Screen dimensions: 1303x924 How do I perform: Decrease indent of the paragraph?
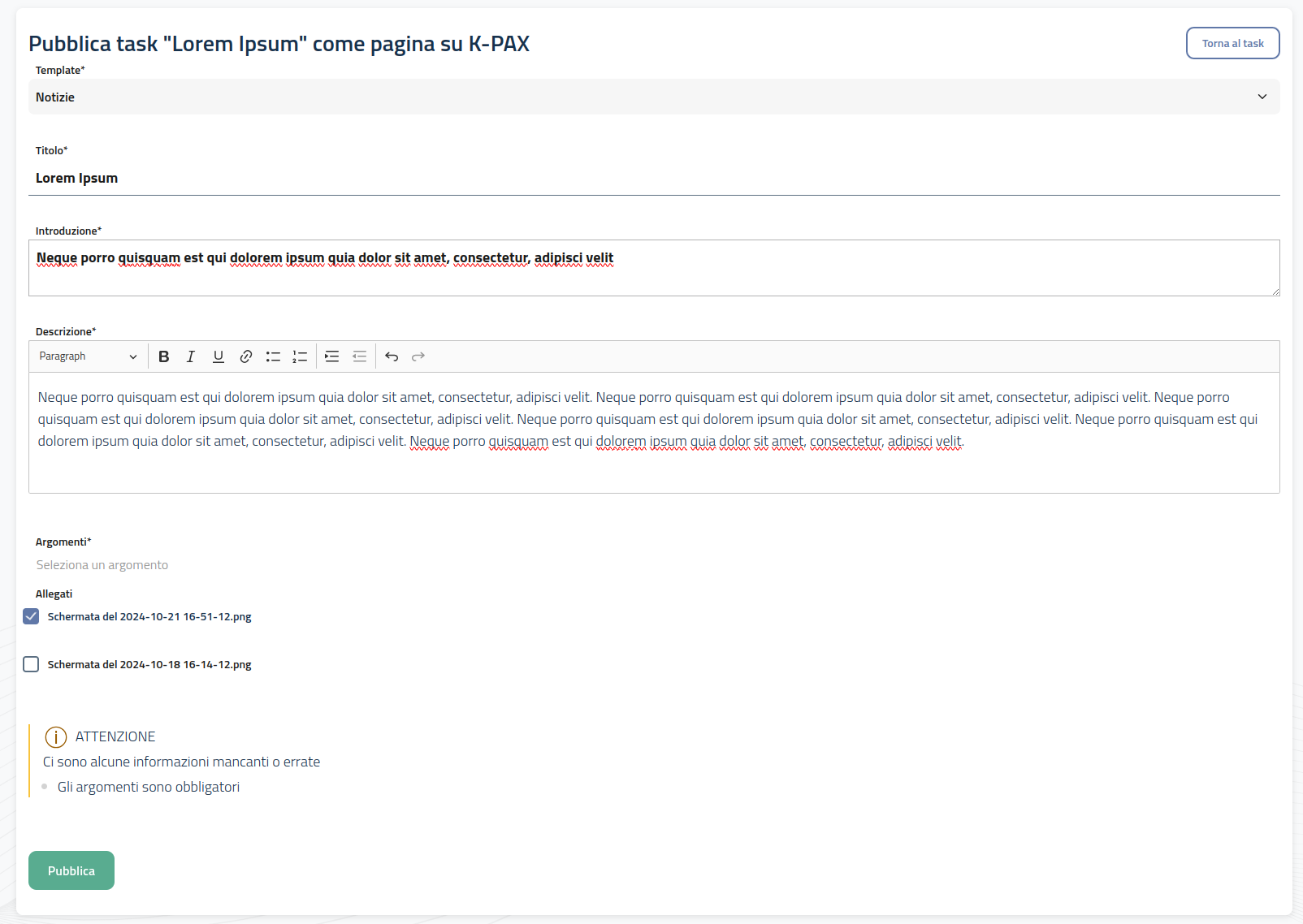359,356
